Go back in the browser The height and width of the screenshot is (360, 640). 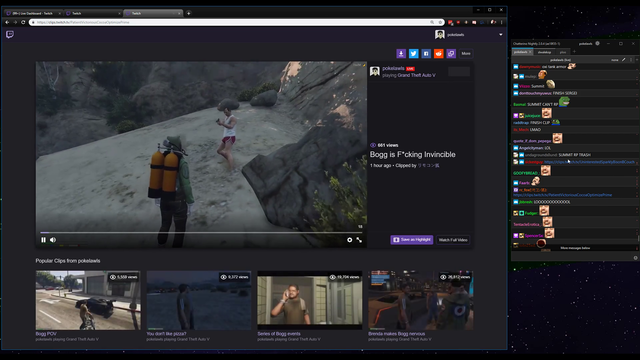click(x=7, y=22)
